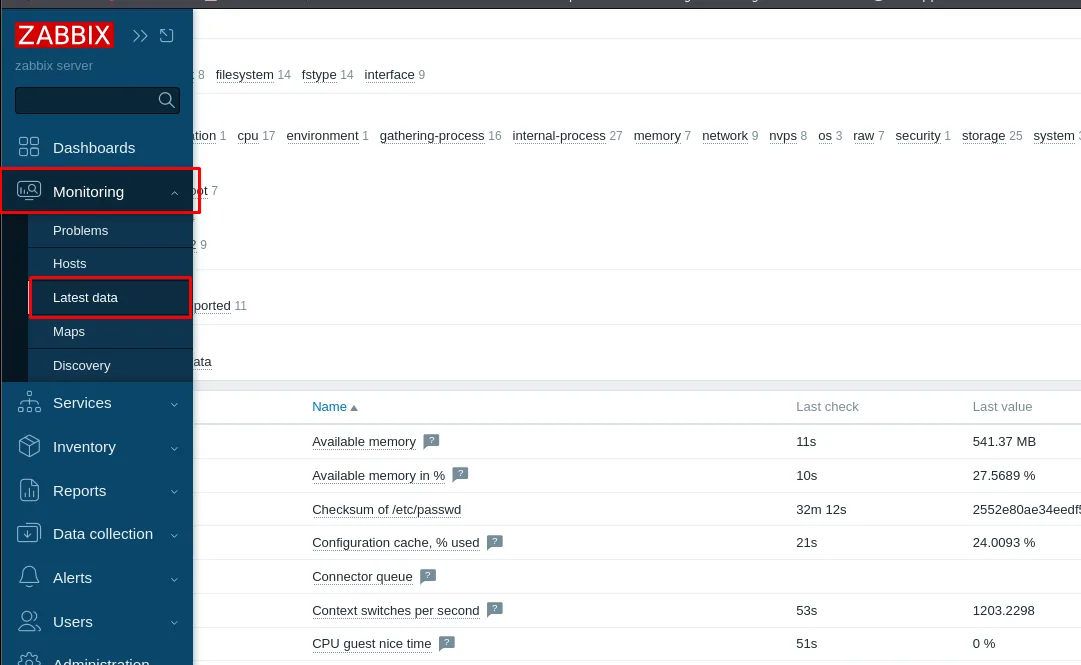Expand the Data collection menu chevron
1081x665 pixels.
point(174,535)
